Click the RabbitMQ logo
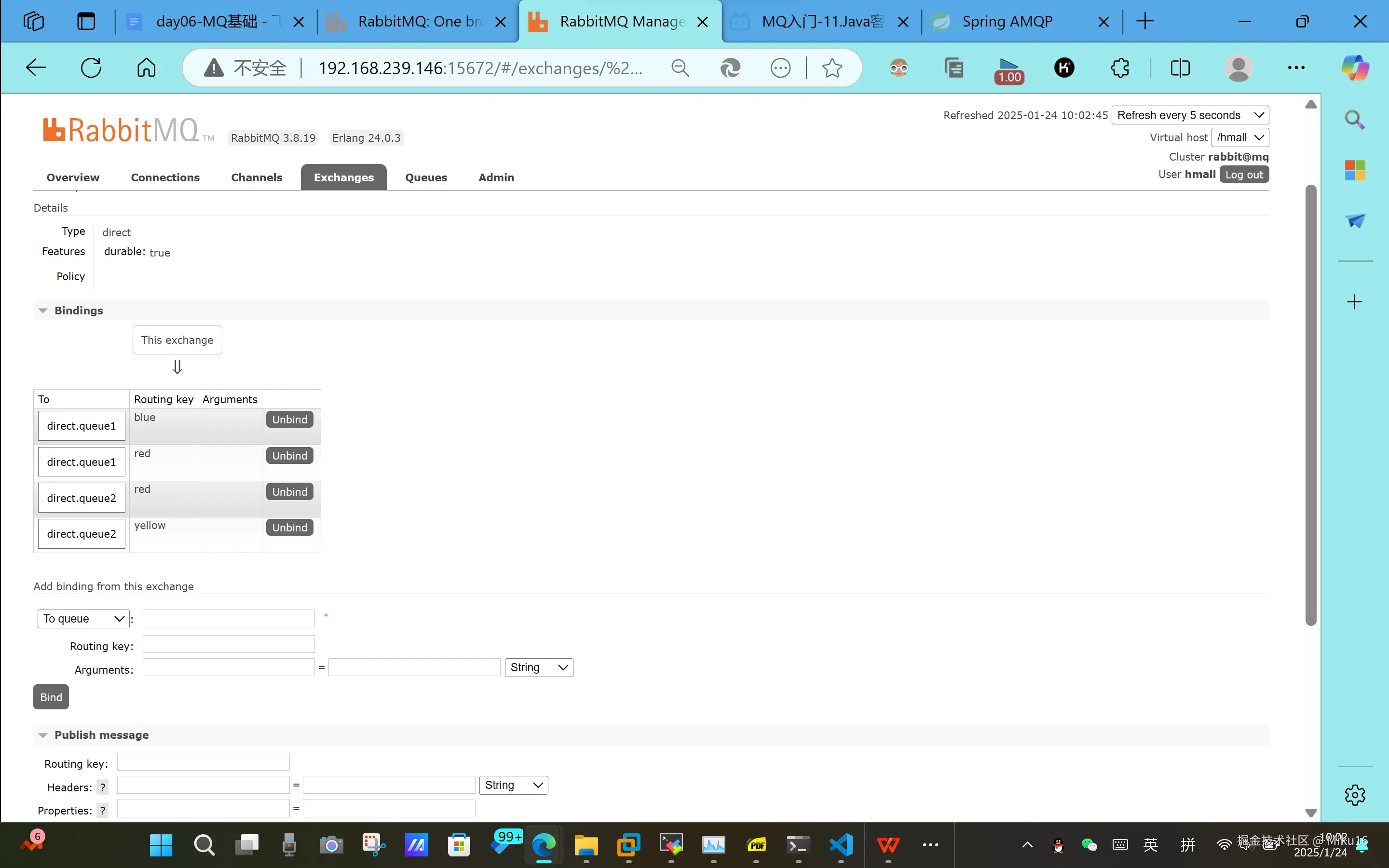This screenshot has width=1389, height=868. coord(122,130)
